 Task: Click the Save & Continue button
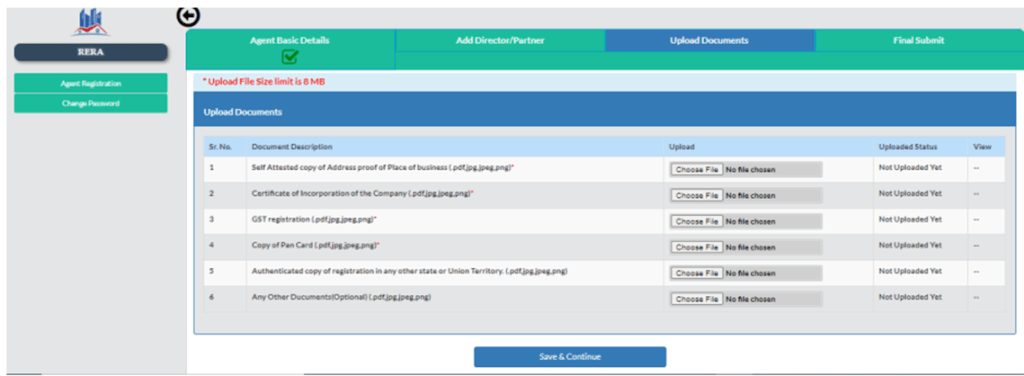(x=569, y=357)
